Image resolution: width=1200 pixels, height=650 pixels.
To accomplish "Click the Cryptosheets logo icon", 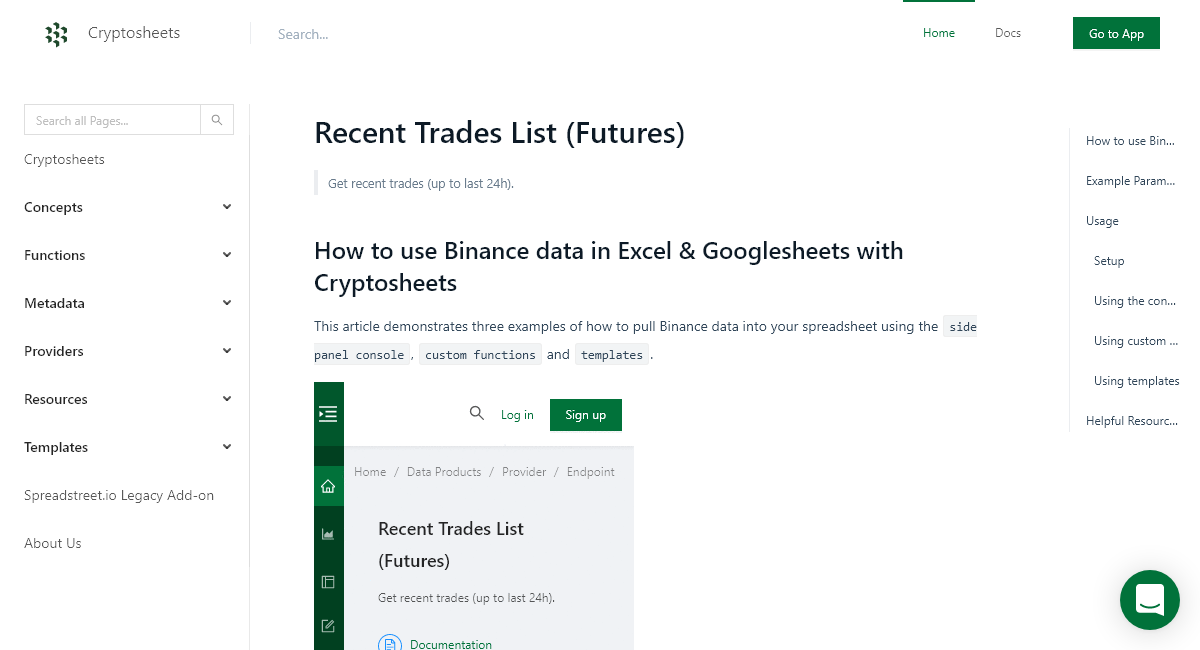I will [57, 33].
